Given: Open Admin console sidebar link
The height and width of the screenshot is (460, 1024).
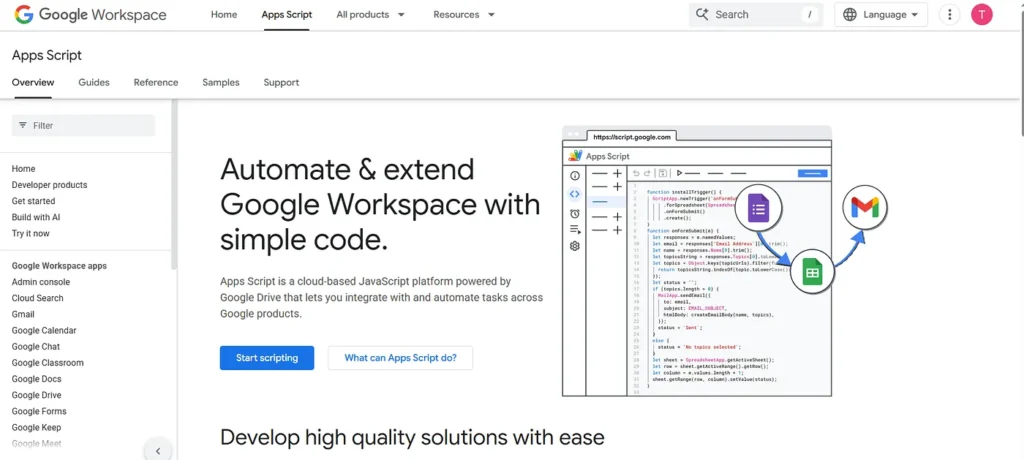Looking at the screenshot, I should click(x=40, y=282).
